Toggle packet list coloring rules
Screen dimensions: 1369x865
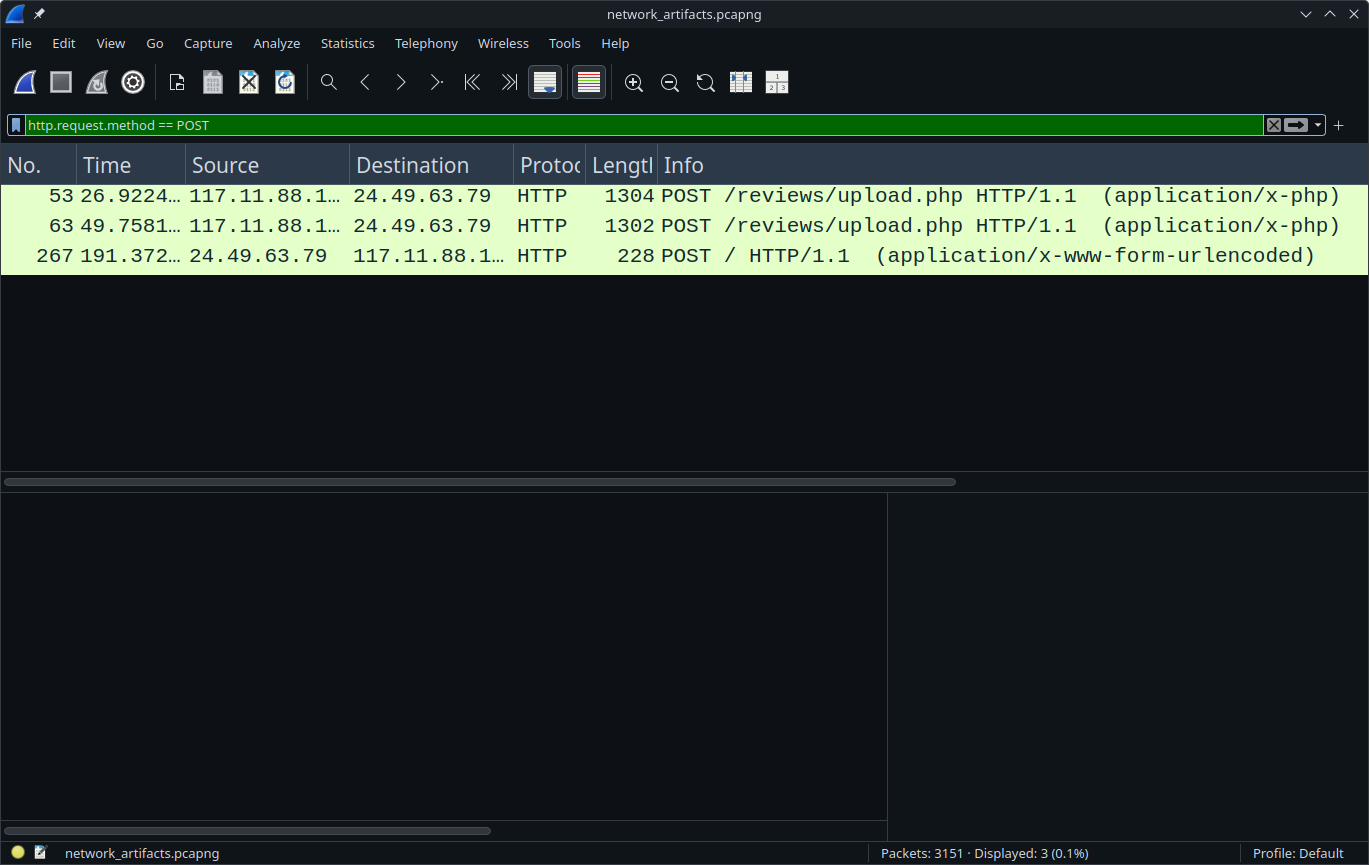[589, 83]
